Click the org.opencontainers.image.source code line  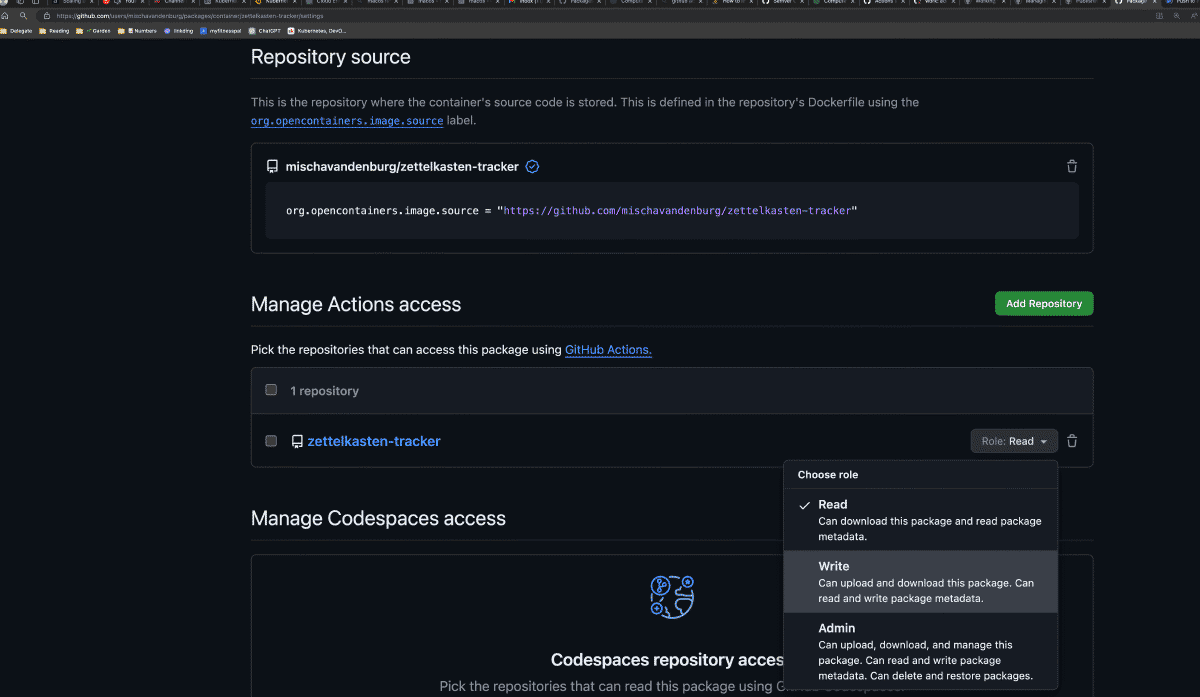572,210
